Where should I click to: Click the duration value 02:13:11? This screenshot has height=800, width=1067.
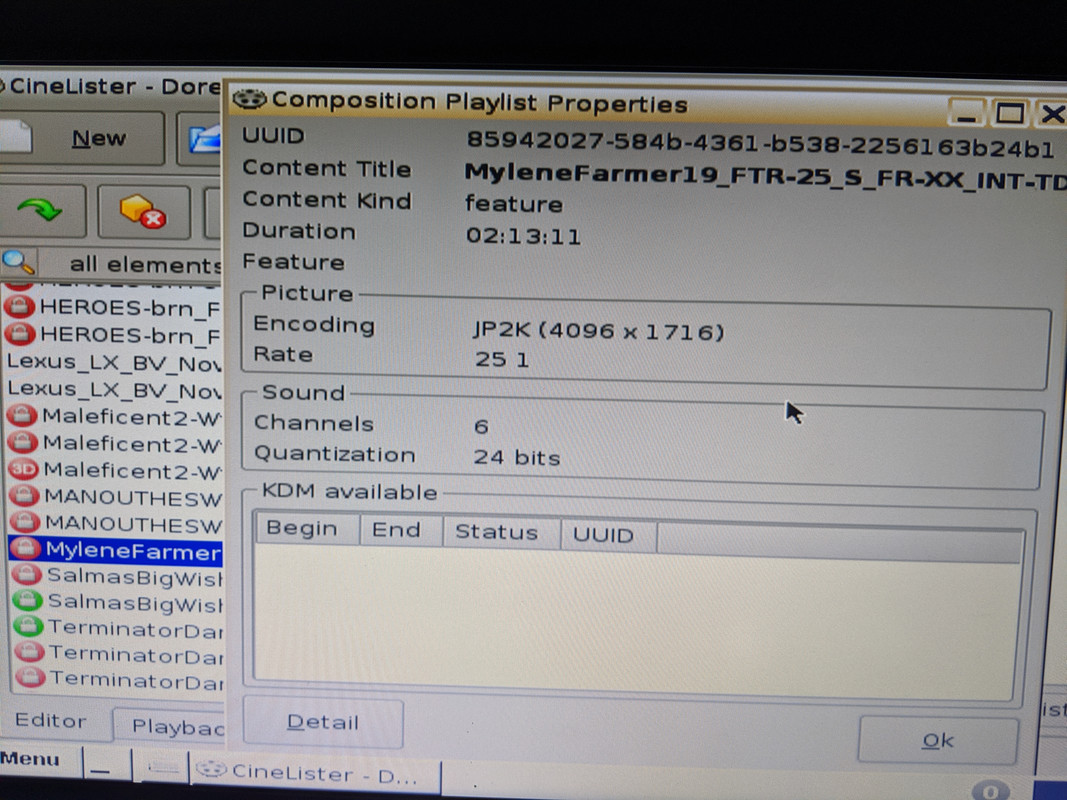point(523,236)
